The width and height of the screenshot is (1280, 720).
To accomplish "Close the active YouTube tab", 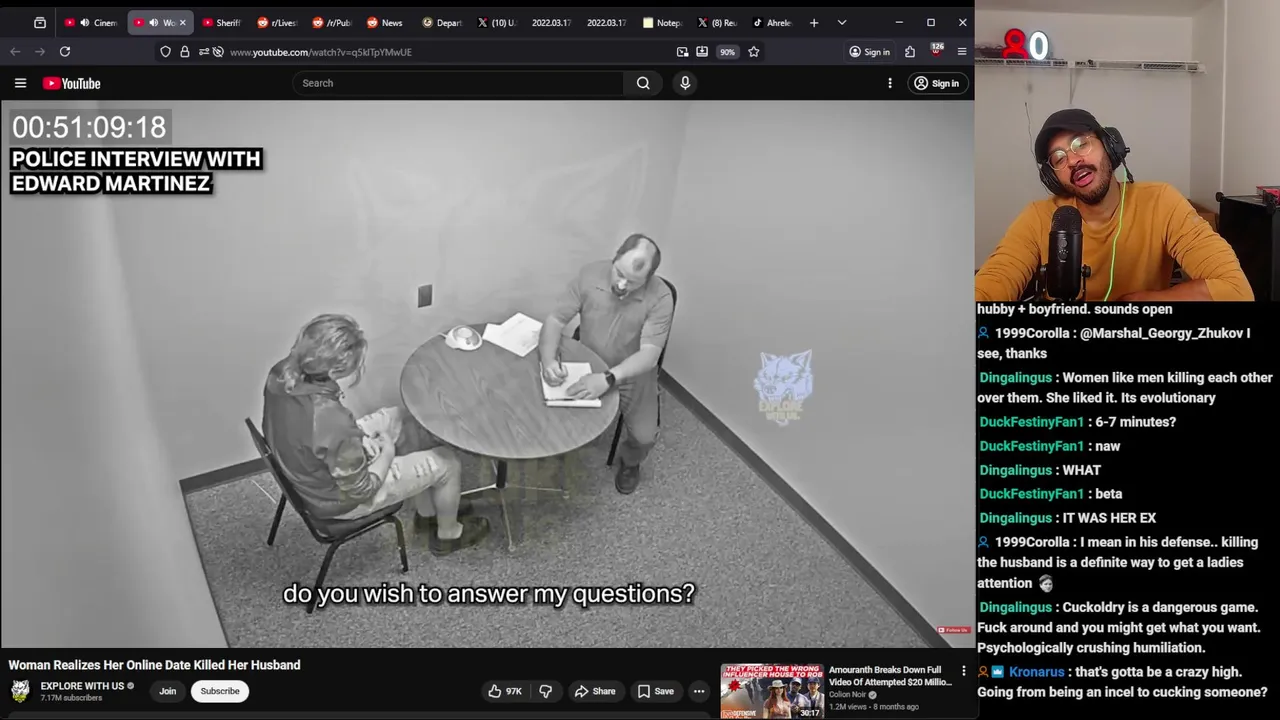I will pyautogui.click(x=182, y=22).
